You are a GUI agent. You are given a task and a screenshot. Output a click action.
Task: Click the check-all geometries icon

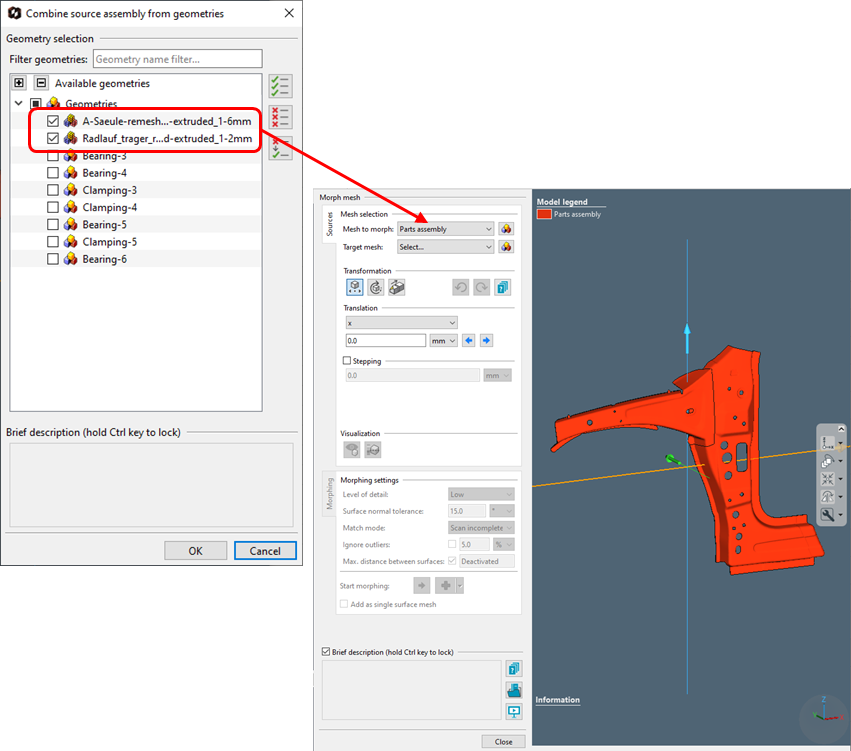[x=281, y=86]
